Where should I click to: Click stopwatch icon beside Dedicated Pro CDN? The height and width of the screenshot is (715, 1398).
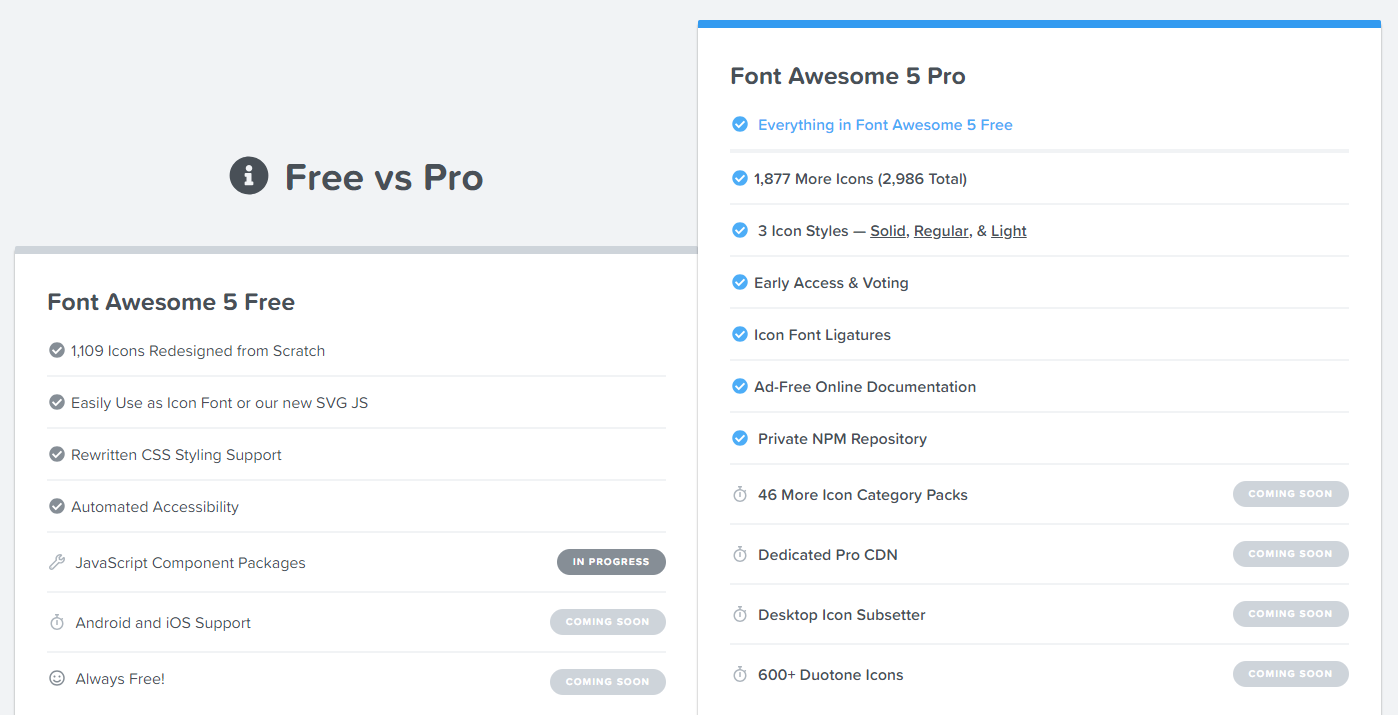(740, 554)
